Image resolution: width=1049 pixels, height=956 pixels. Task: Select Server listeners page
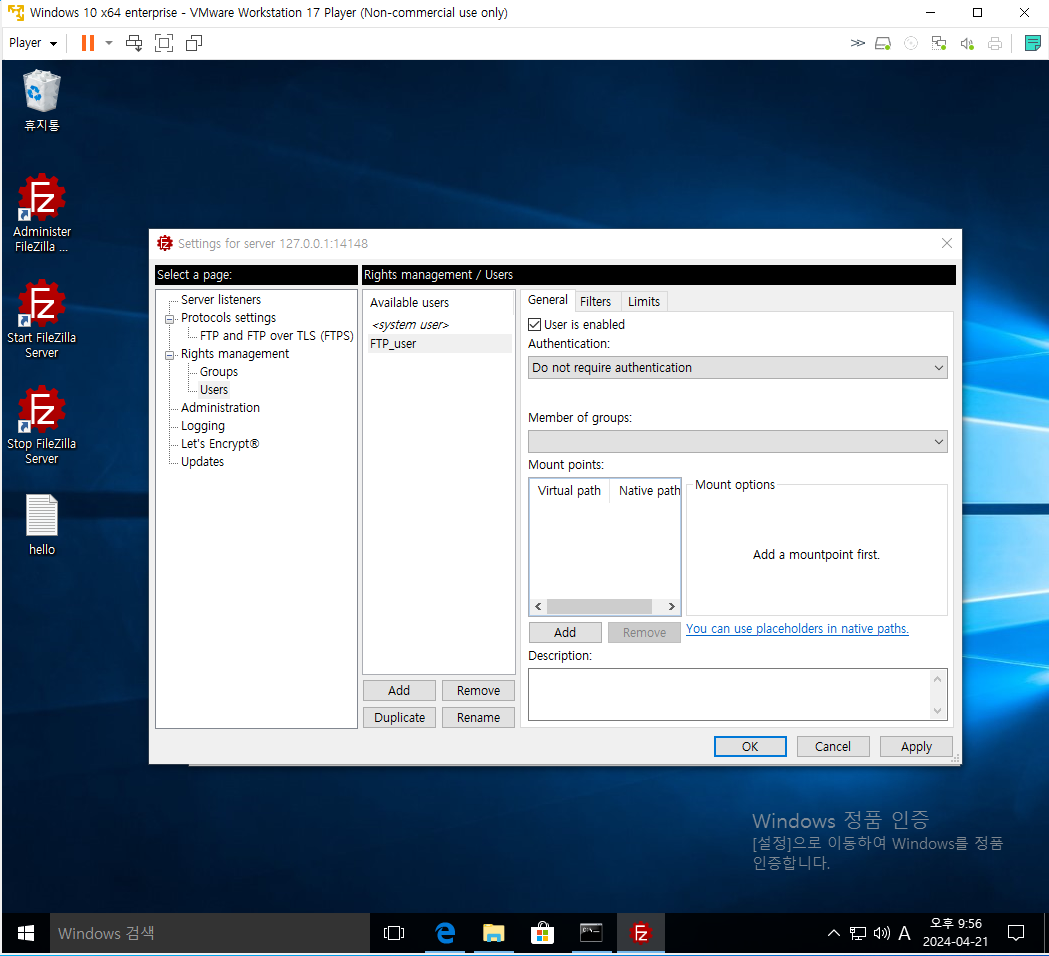[221, 300]
